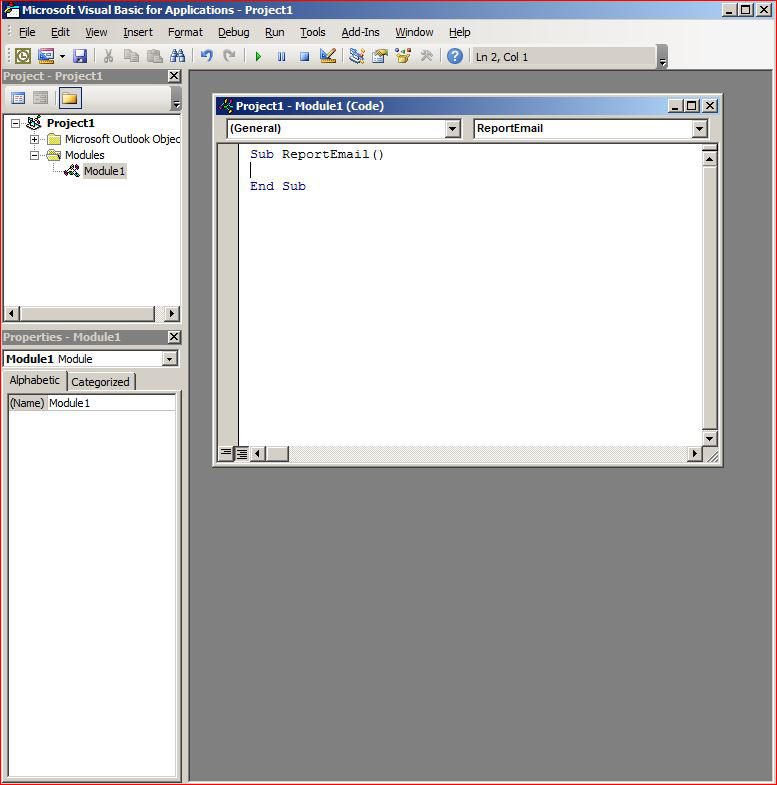Image resolution: width=777 pixels, height=785 pixels.
Task: Open the Format menu
Action: [x=185, y=32]
